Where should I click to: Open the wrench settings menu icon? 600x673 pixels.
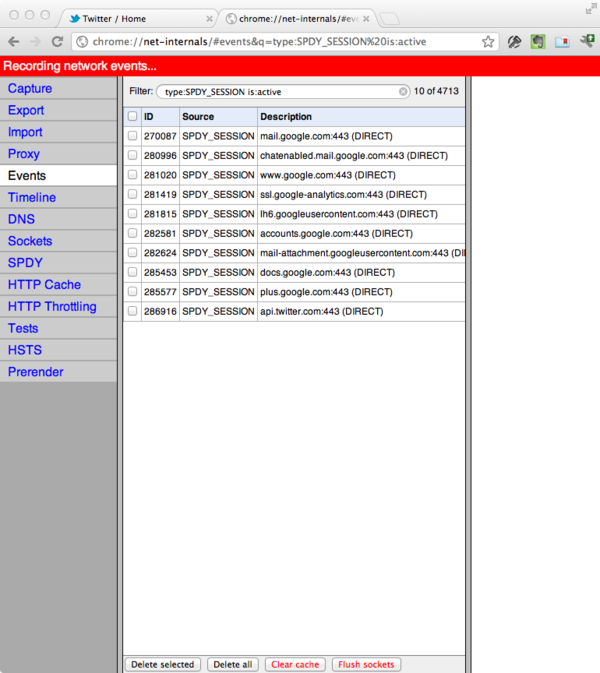(x=587, y=41)
